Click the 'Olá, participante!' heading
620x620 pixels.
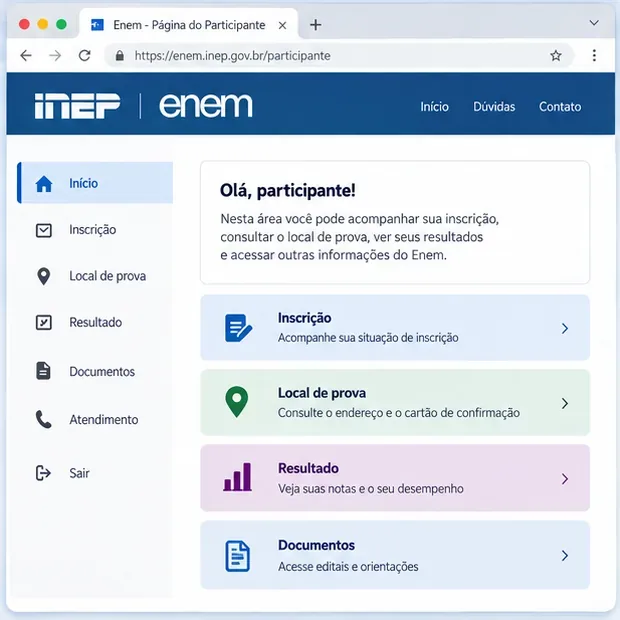point(287,191)
